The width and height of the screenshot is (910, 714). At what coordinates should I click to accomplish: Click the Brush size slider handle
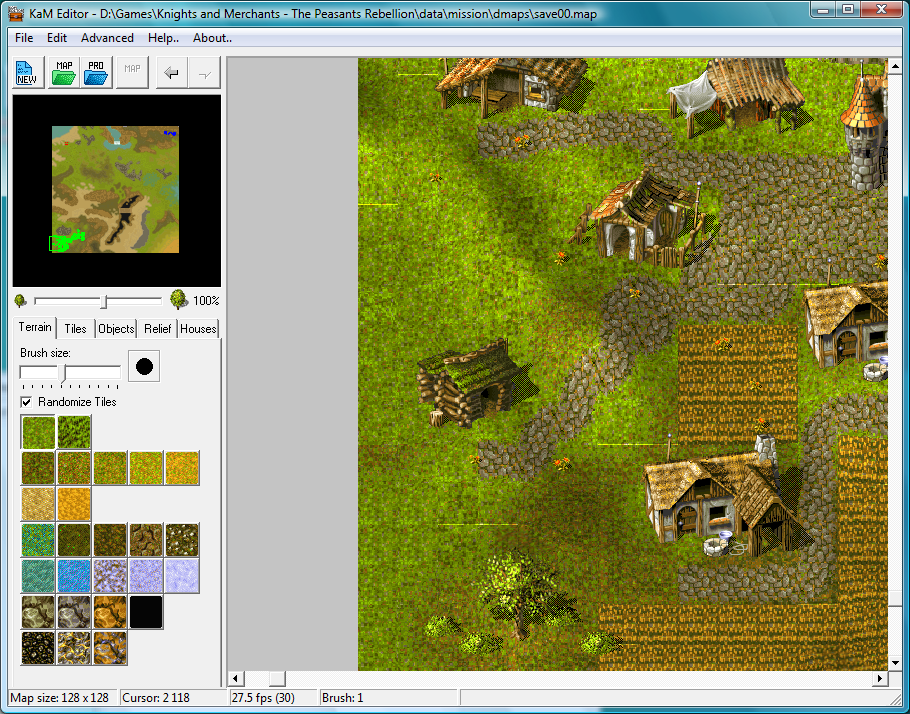point(64,372)
